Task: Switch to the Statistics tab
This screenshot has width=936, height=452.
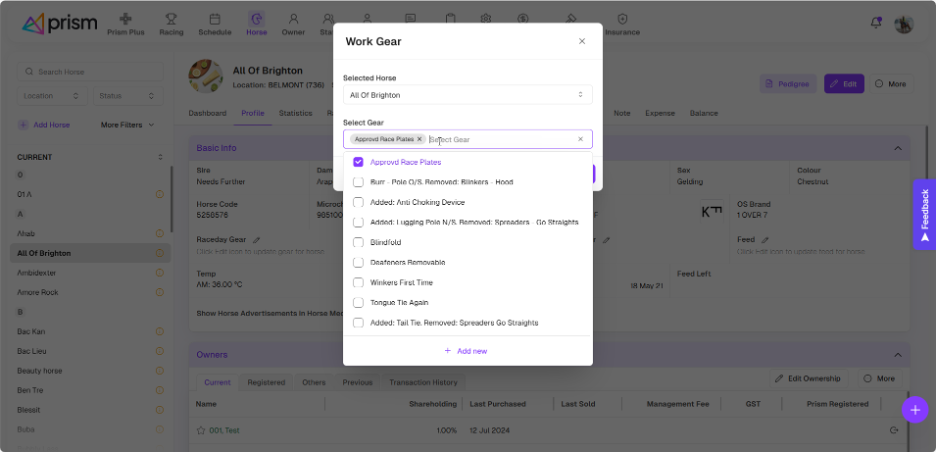Action: click(296, 113)
